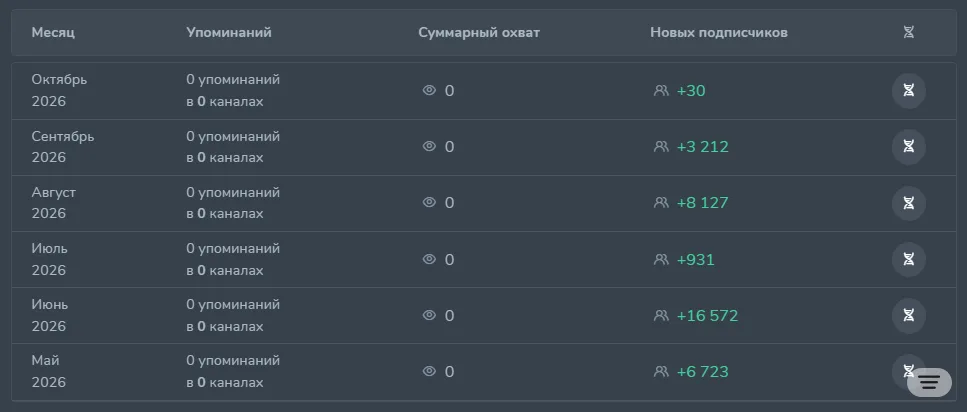Image resolution: width=967 pixels, height=412 pixels.
Task: Click the +8 127 new subscribers value
Action: (x=703, y=203)
